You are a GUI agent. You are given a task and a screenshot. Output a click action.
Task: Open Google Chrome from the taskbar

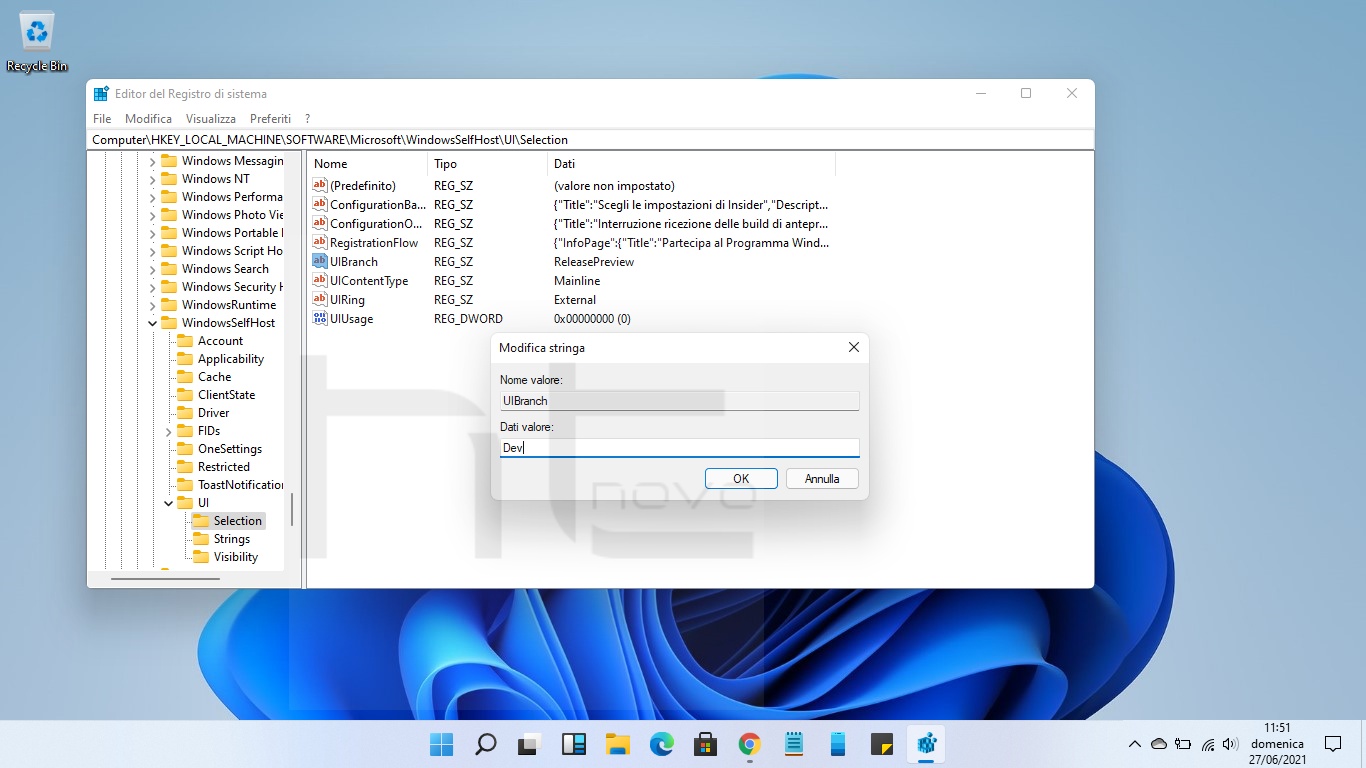[750, 744]
